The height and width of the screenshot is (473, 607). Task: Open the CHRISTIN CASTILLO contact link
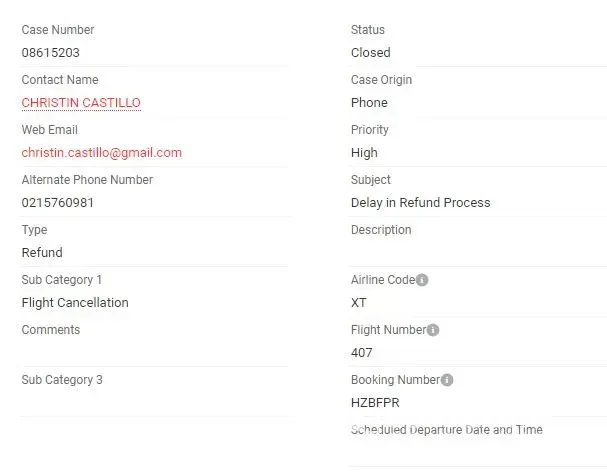[x=81, y=103]
